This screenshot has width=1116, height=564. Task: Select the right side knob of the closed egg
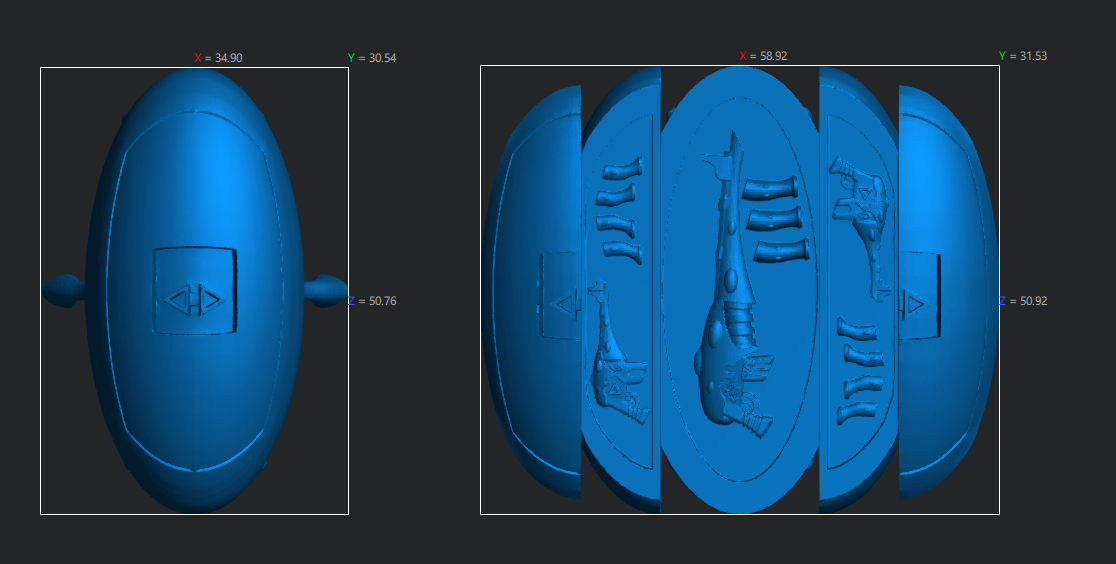325,290
